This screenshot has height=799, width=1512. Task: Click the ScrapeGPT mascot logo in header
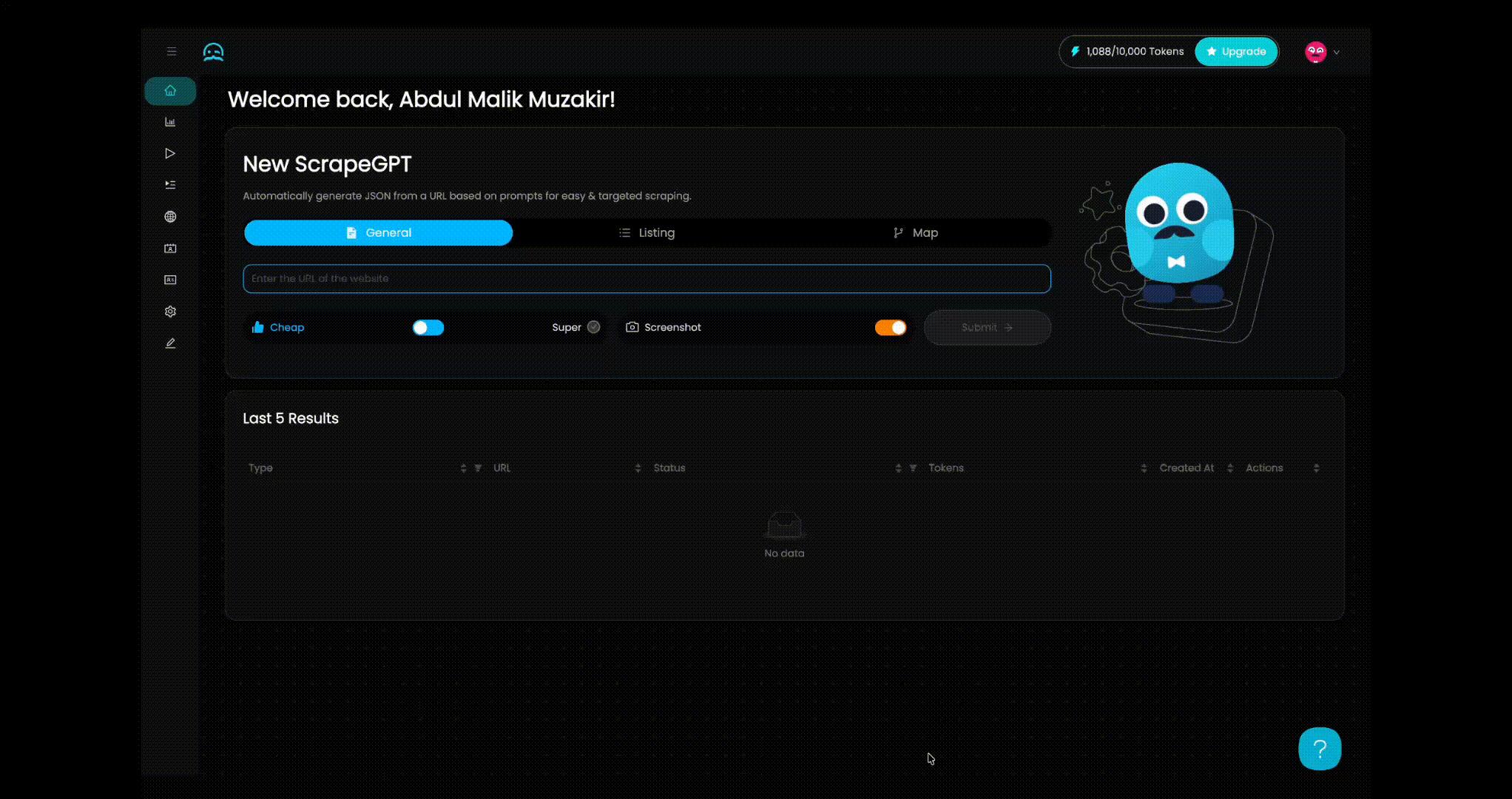coord(213,52)
